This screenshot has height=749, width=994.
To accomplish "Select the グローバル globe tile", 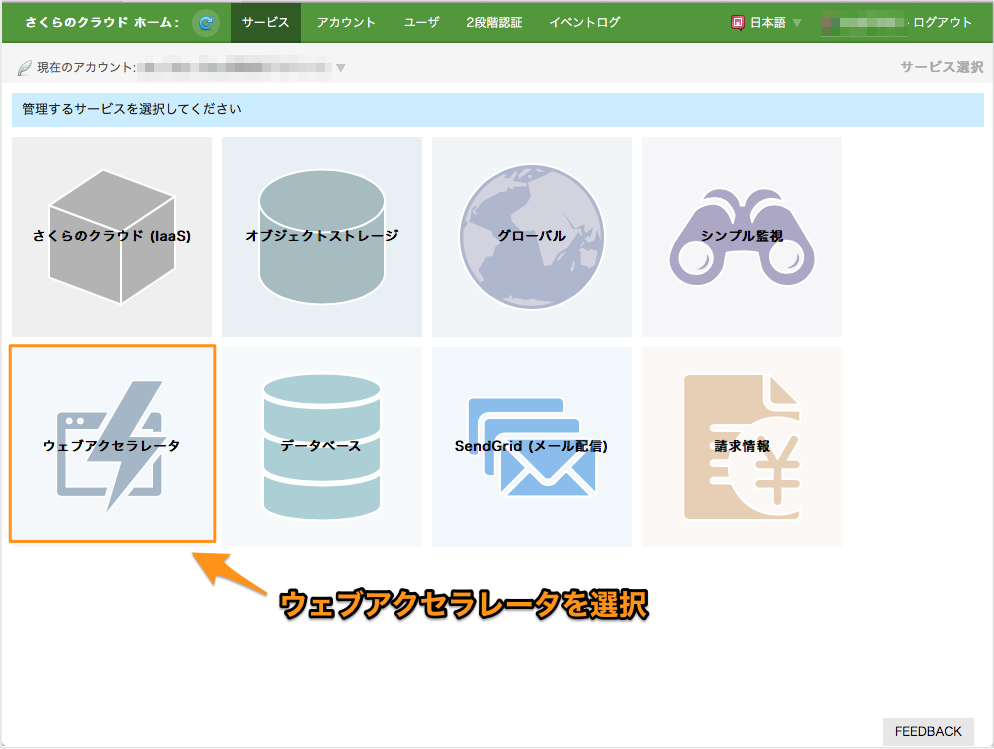I will pos(532,237).
